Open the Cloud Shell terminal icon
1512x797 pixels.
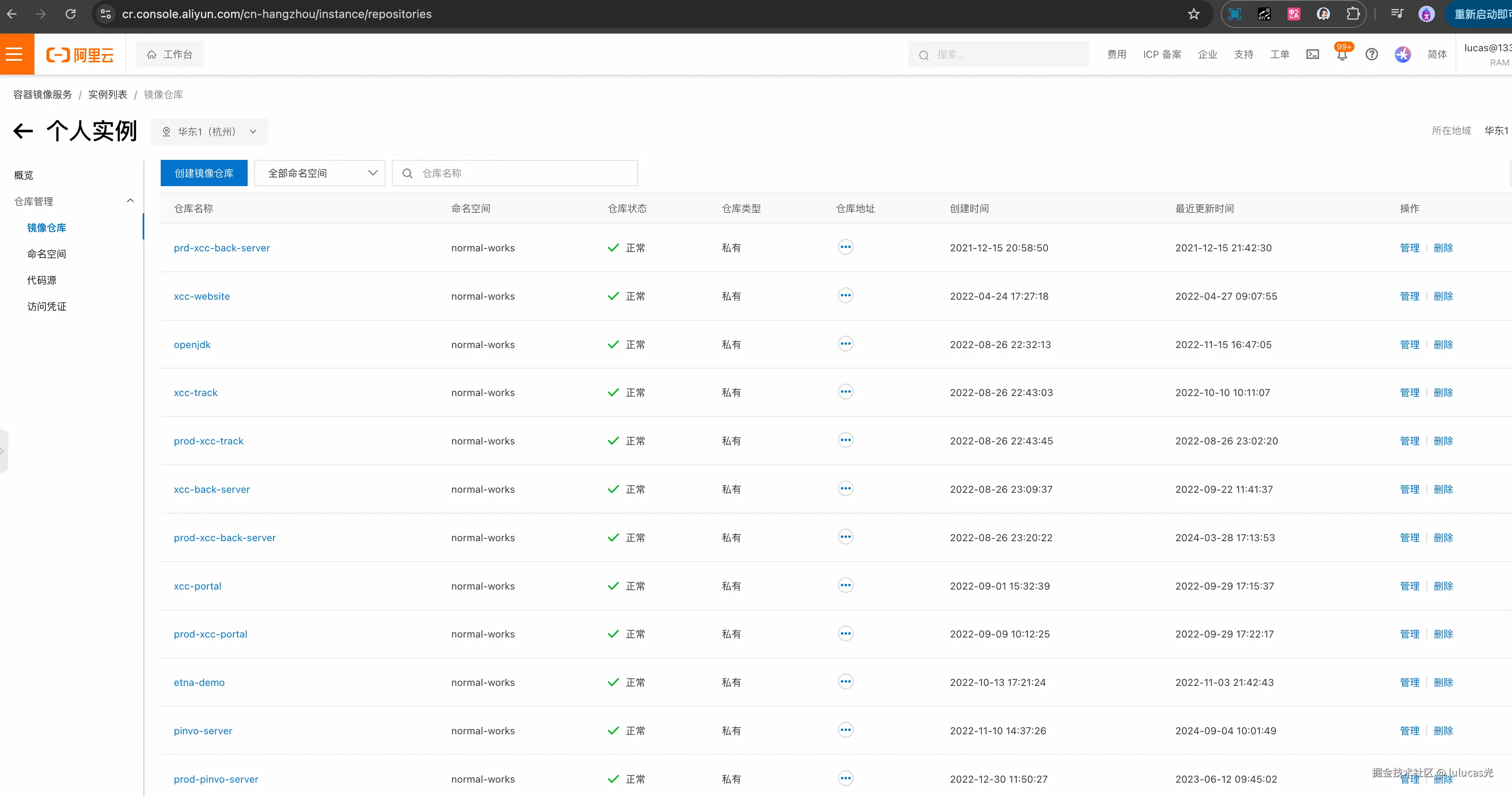click(1312, 55)
